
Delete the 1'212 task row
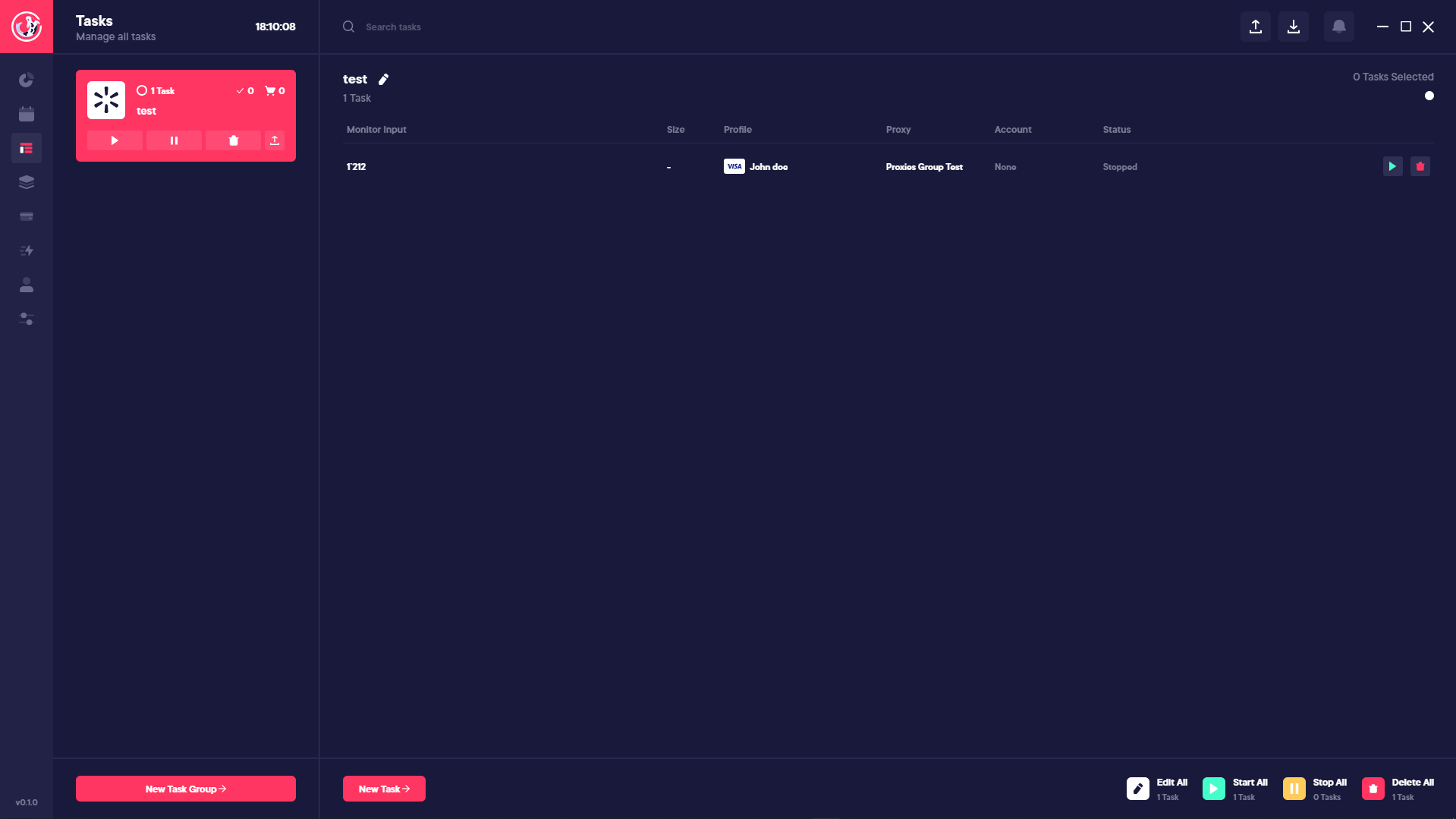click(1420, 166)
